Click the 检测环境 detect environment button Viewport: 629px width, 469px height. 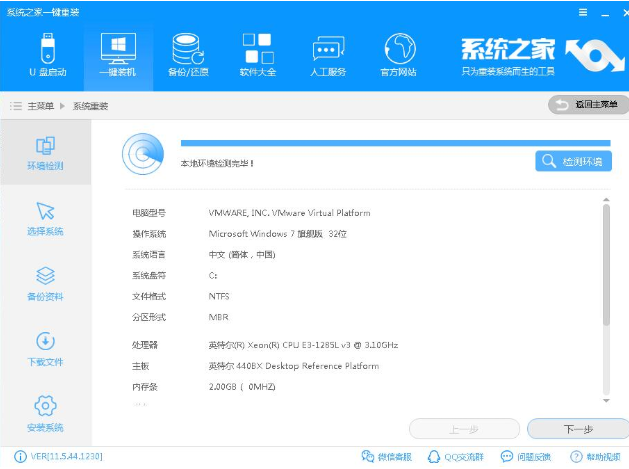click(x=573, y=161)
